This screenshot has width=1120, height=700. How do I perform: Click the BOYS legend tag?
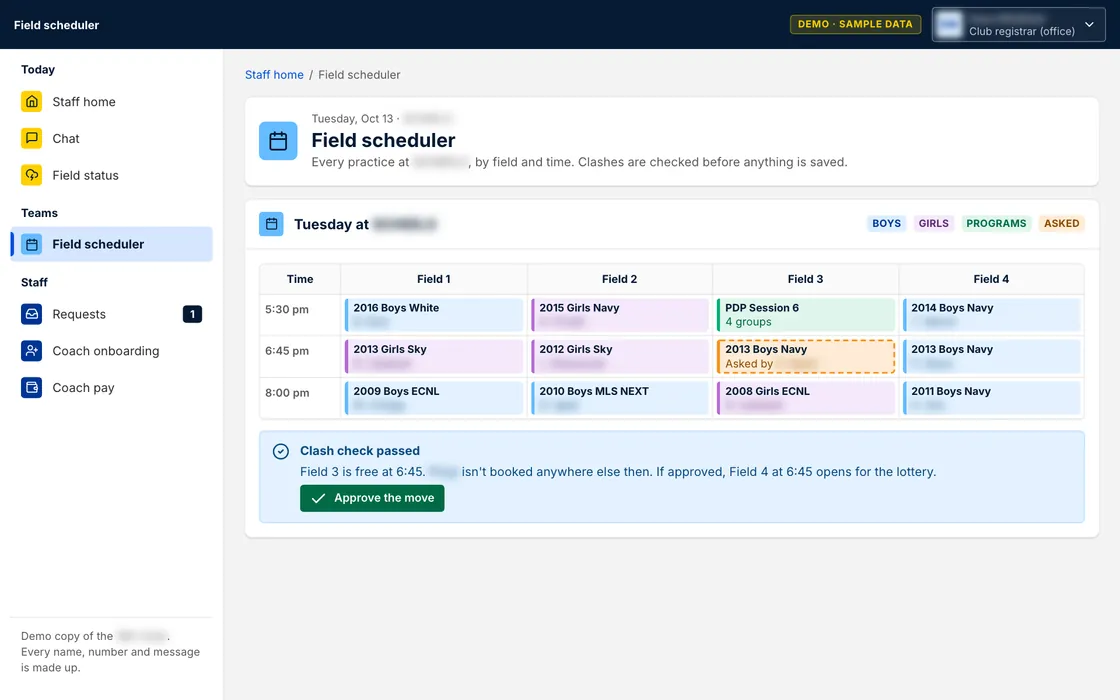point(886,224)
